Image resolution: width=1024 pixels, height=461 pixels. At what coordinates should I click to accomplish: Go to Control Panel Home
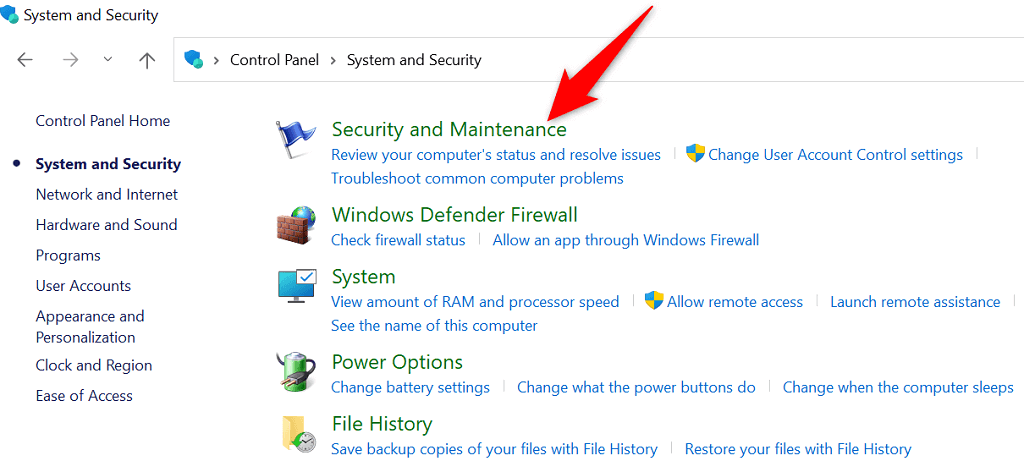click(102, 121)
